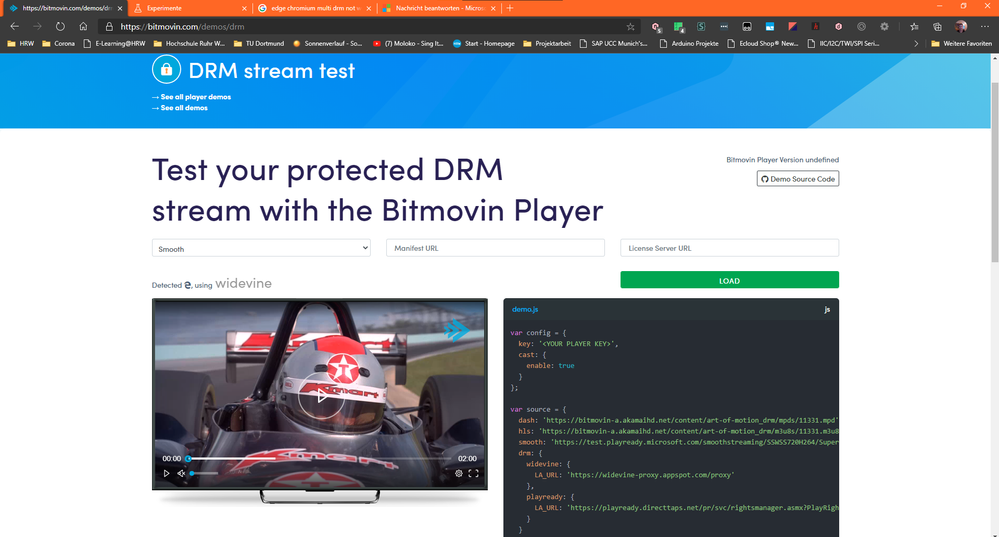Open the Sonnenverlauf bookmark
The image size is (999, 537).
(327, 44)
